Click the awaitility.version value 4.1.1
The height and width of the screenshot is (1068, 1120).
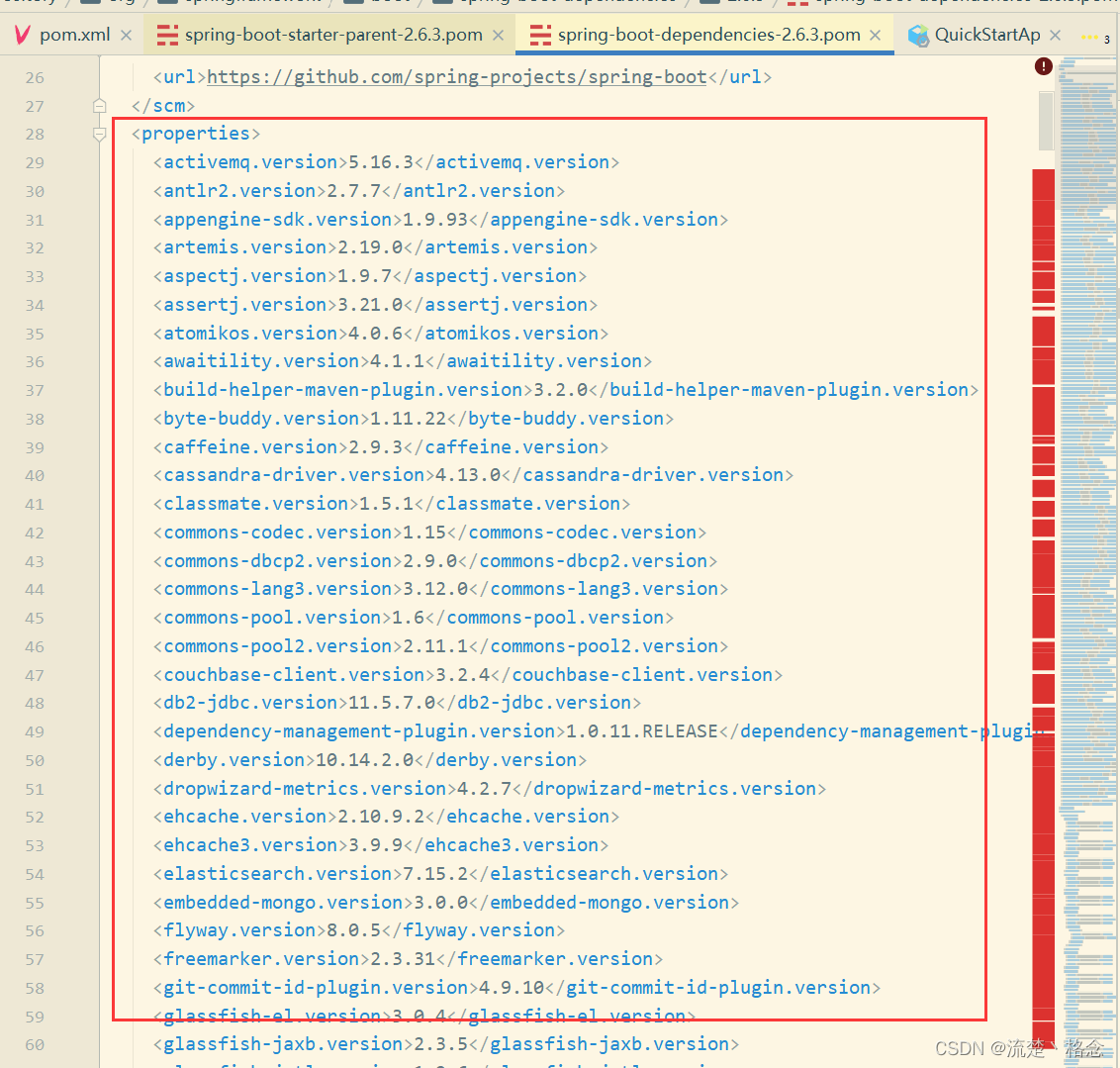pyautogui.click(x=397, y=360)
